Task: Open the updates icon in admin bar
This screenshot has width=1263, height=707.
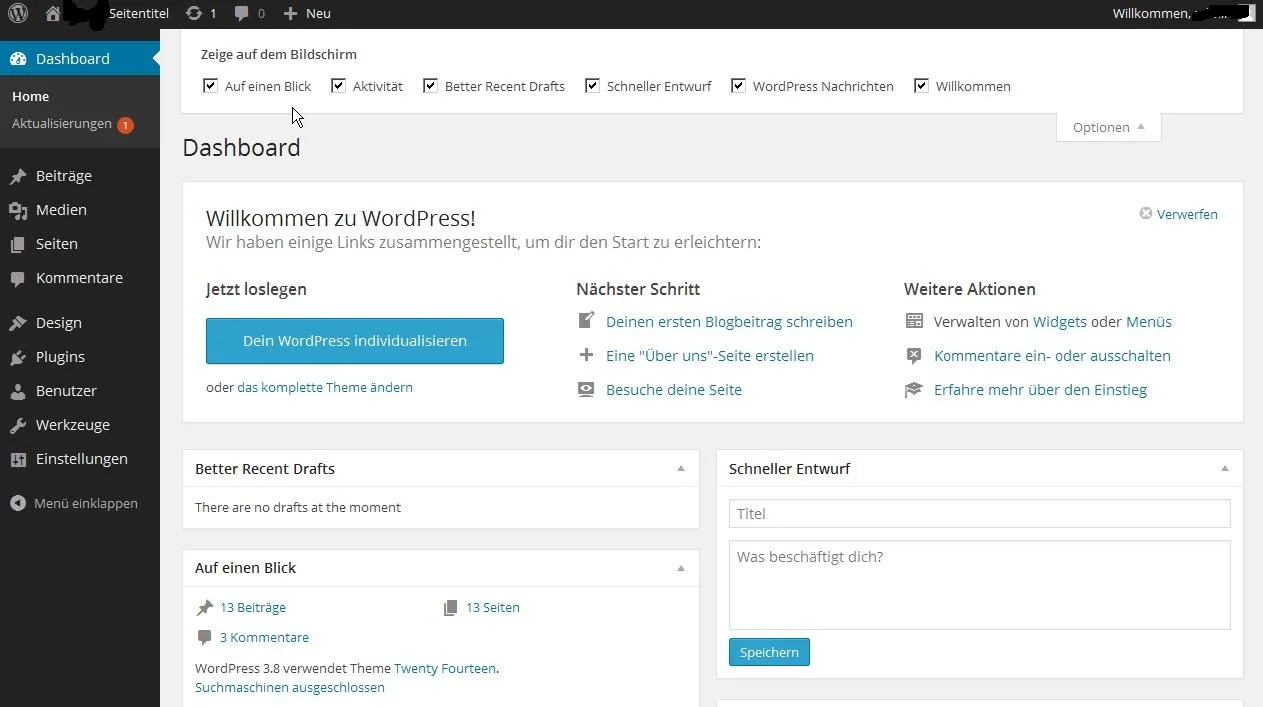Action: 193,13
